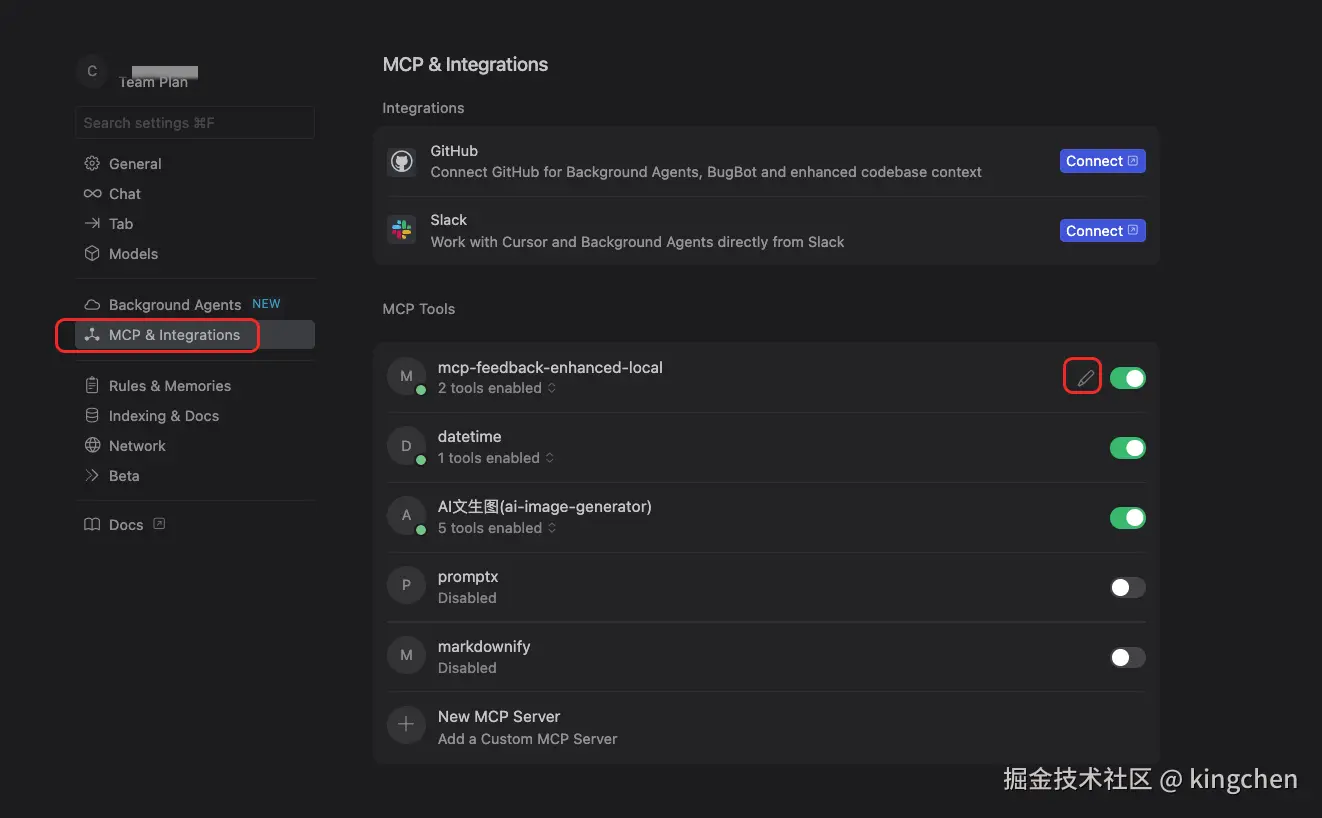Click the account avatar icon at top left
This screenshot has width=1322, height=818.
pos(92,71)
